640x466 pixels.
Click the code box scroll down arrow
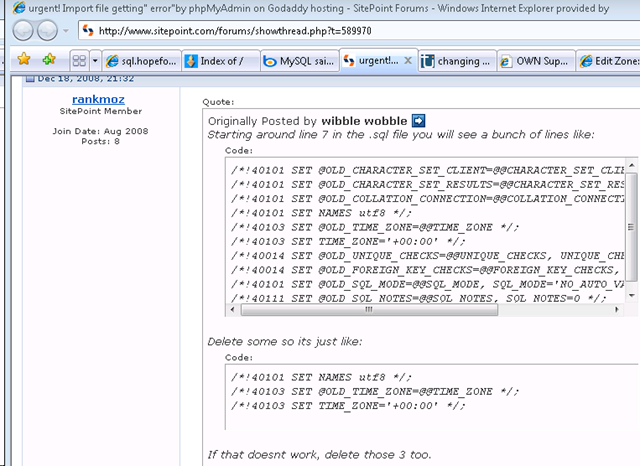point(631,295)
